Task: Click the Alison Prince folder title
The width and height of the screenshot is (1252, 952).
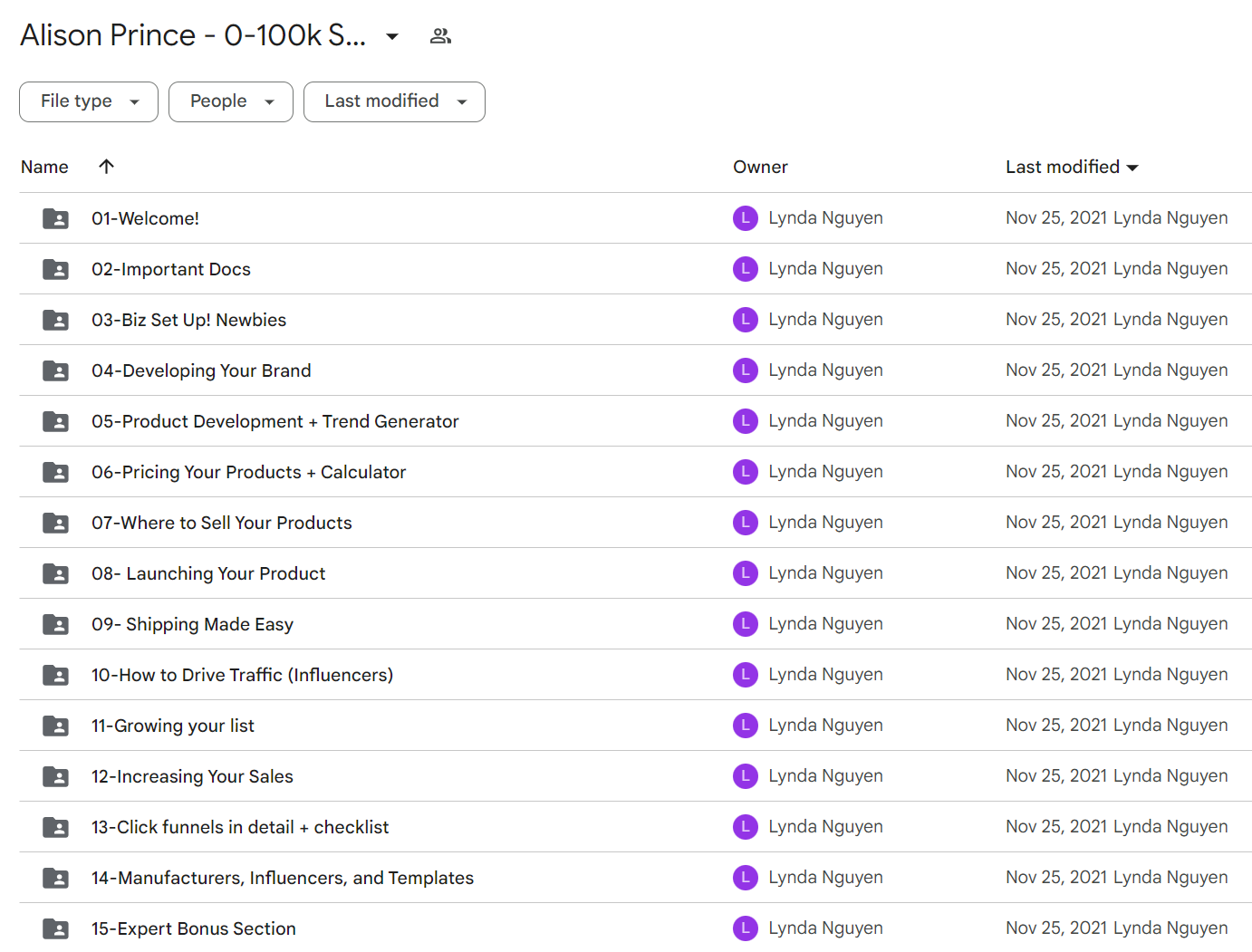Action: click(x=193, y=35)
